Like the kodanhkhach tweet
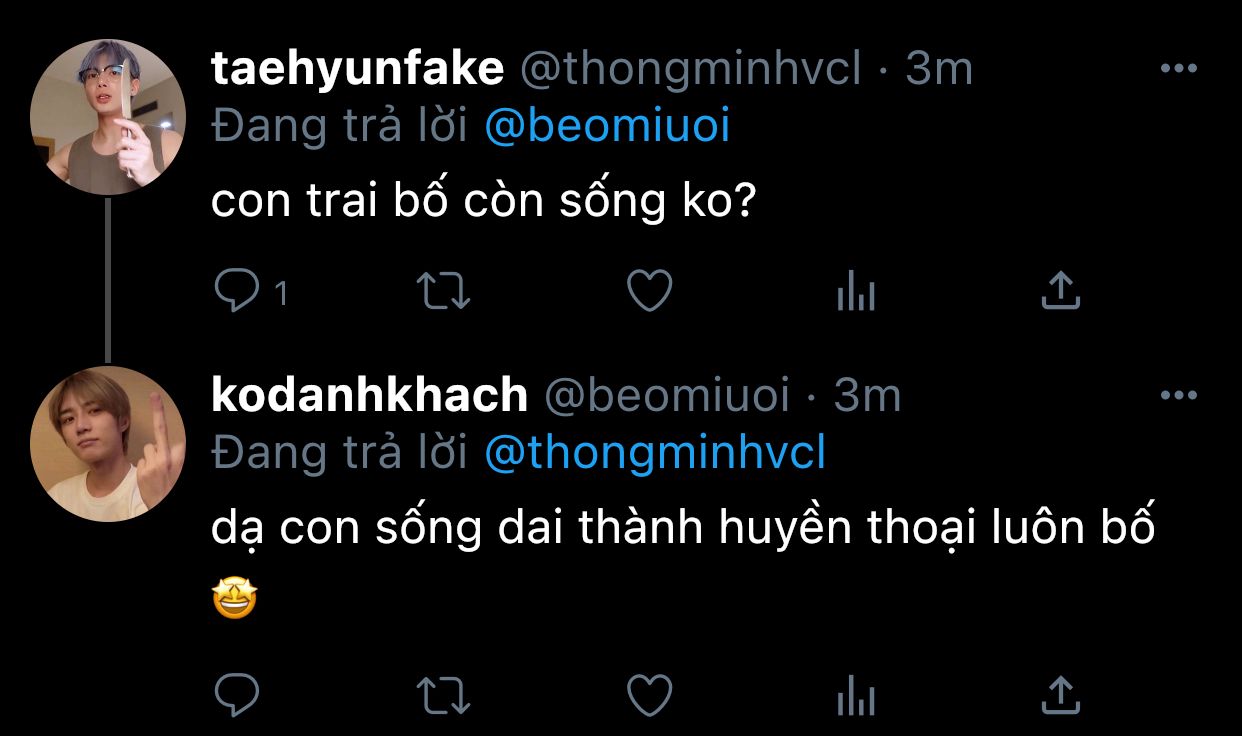 [649, 694]
